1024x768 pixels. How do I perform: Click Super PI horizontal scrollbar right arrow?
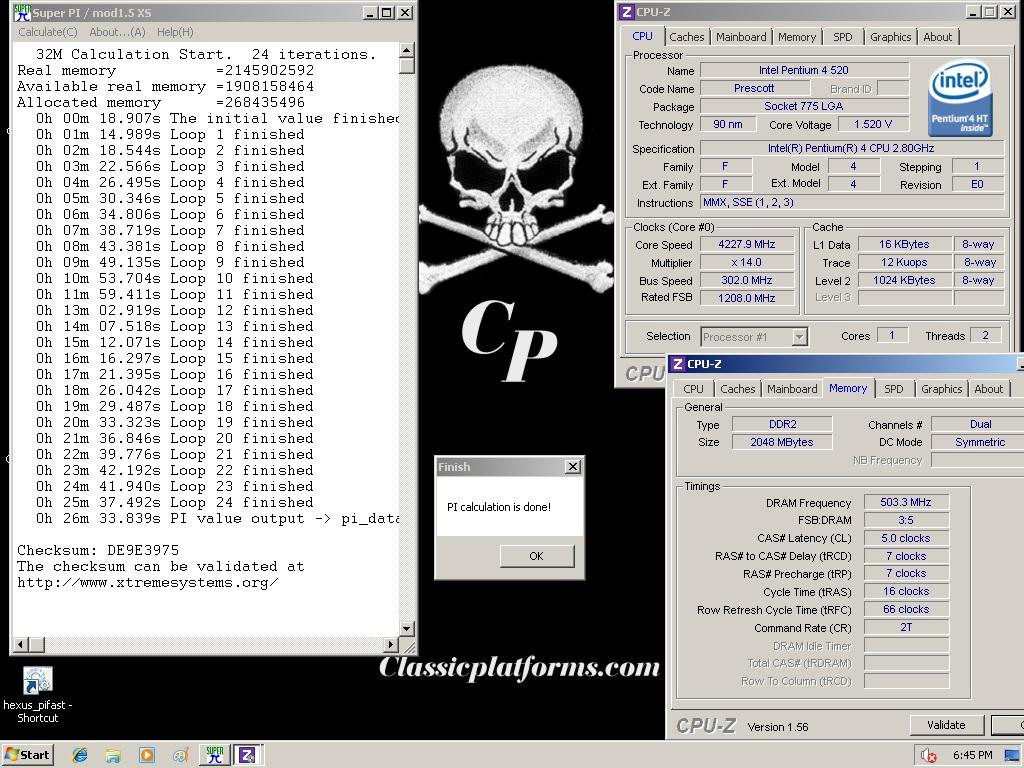click(391, 645)
